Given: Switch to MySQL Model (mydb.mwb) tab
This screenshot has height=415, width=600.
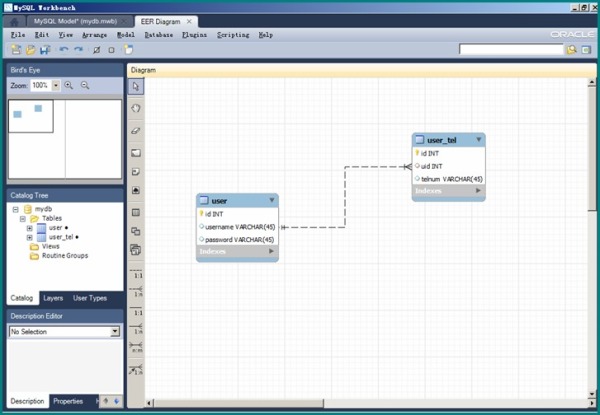Looking at the screenshot, I should click(x=75, y=21).
